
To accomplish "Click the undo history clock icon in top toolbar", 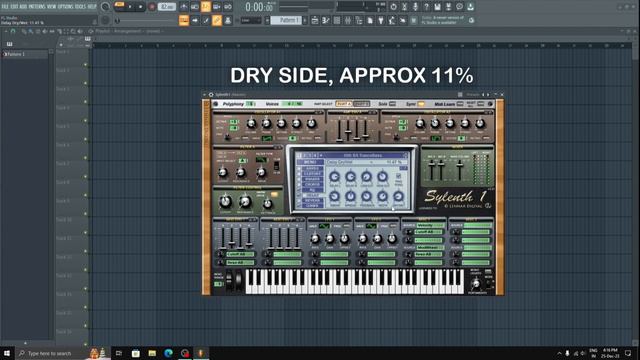I will coord(393,7).
